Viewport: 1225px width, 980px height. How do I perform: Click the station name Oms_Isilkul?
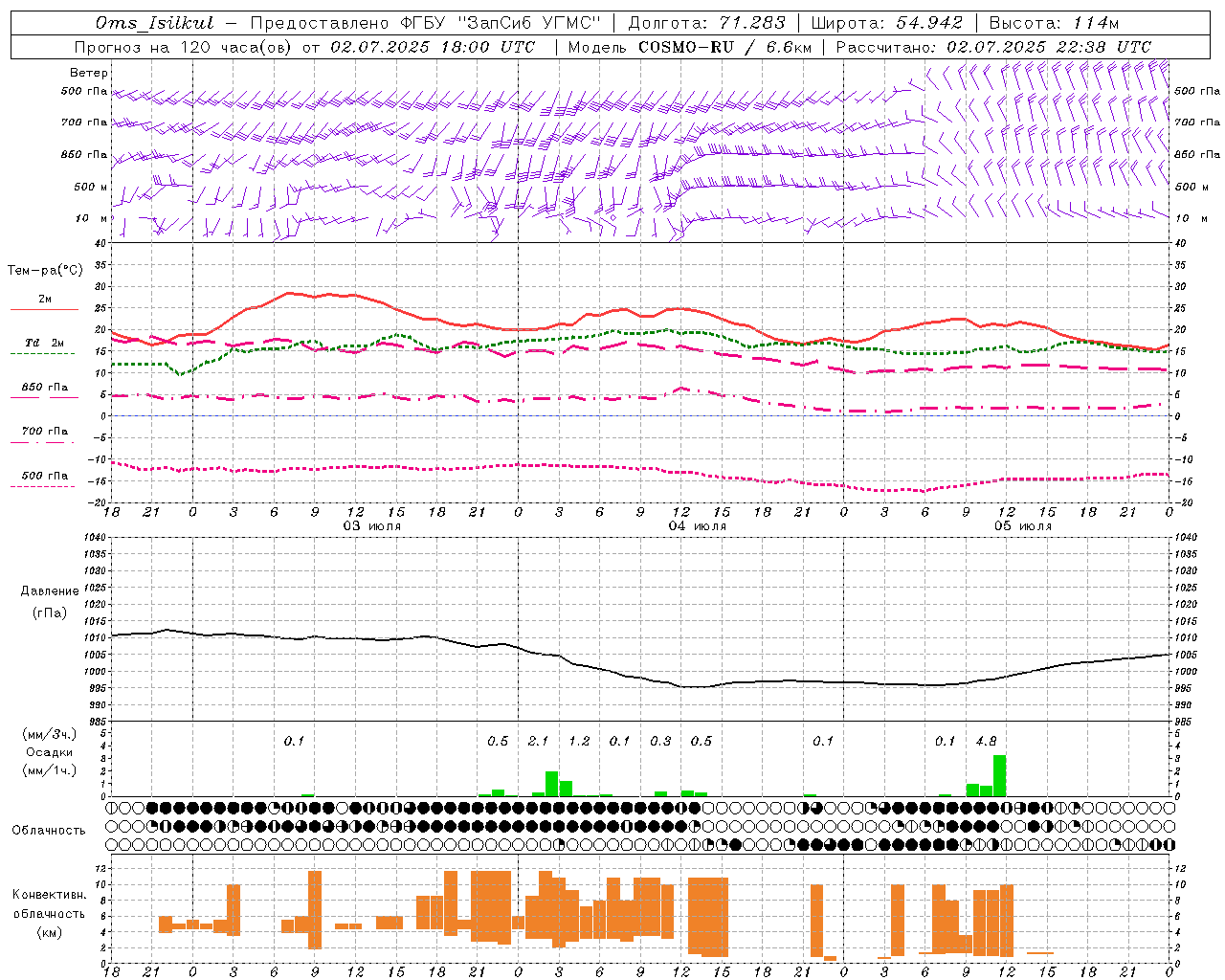pyautogui.click(x=154, y=23)
